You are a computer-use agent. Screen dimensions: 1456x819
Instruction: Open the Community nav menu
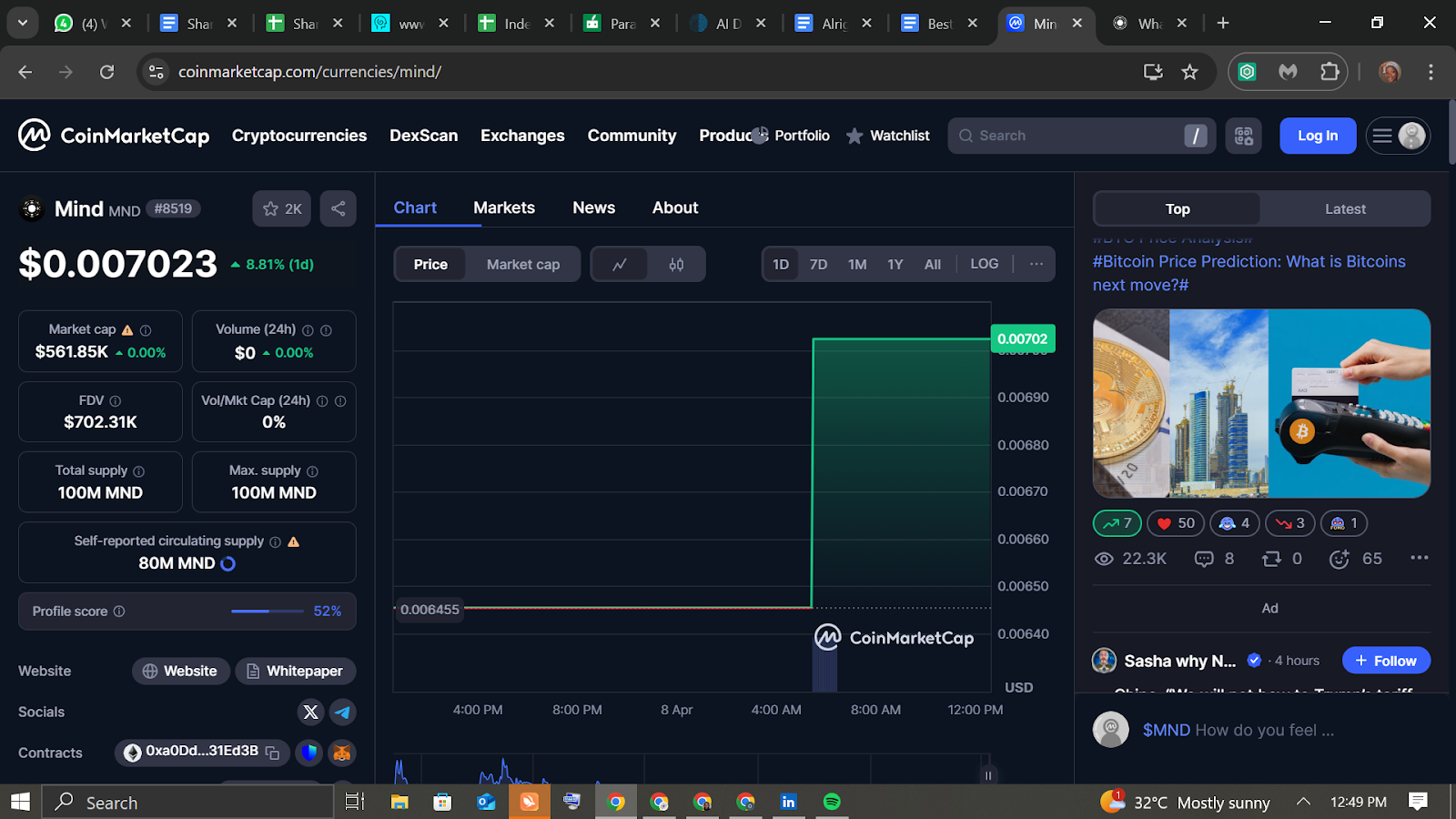pyautogui.click(x=632, y=136)
